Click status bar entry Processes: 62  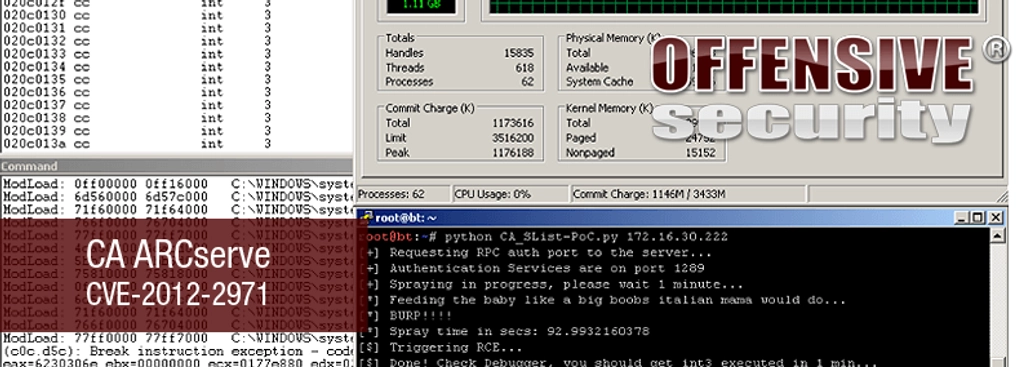point(392,194)
